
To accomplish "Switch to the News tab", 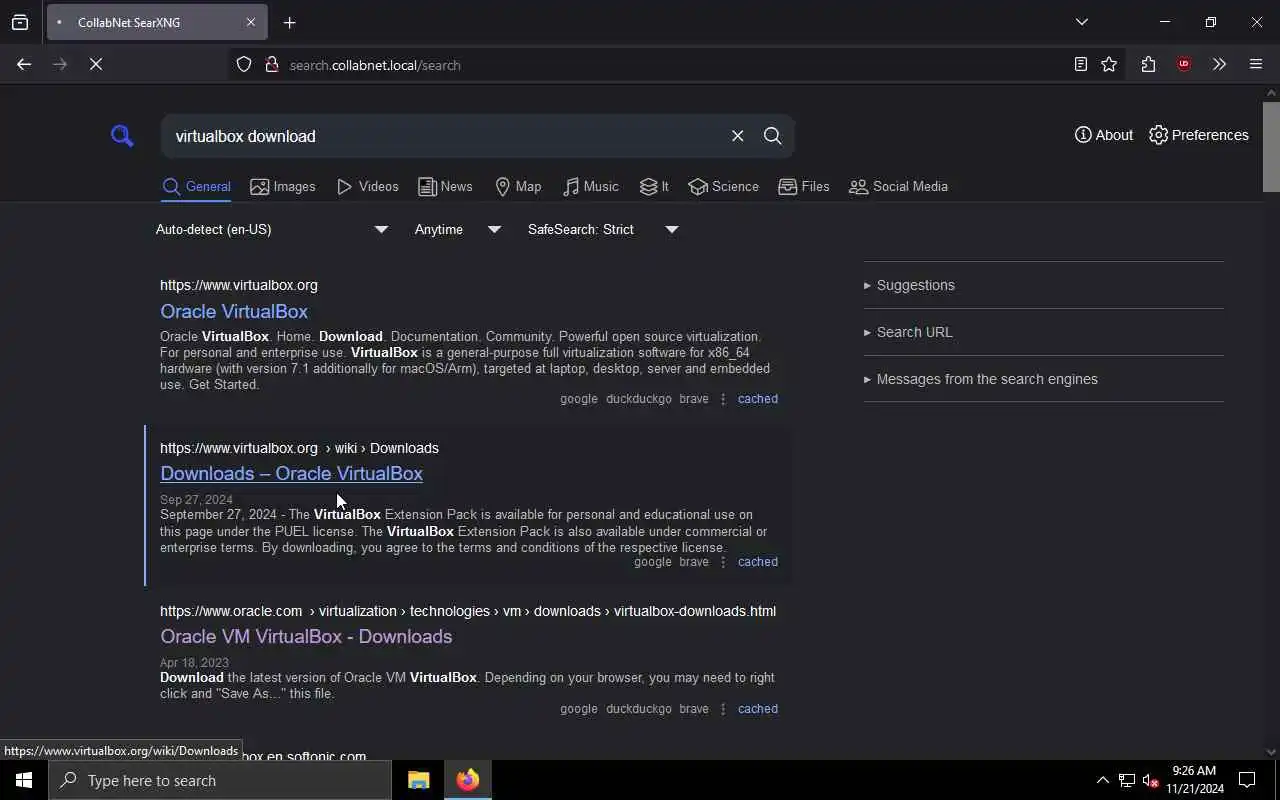I will coord(445,186).
